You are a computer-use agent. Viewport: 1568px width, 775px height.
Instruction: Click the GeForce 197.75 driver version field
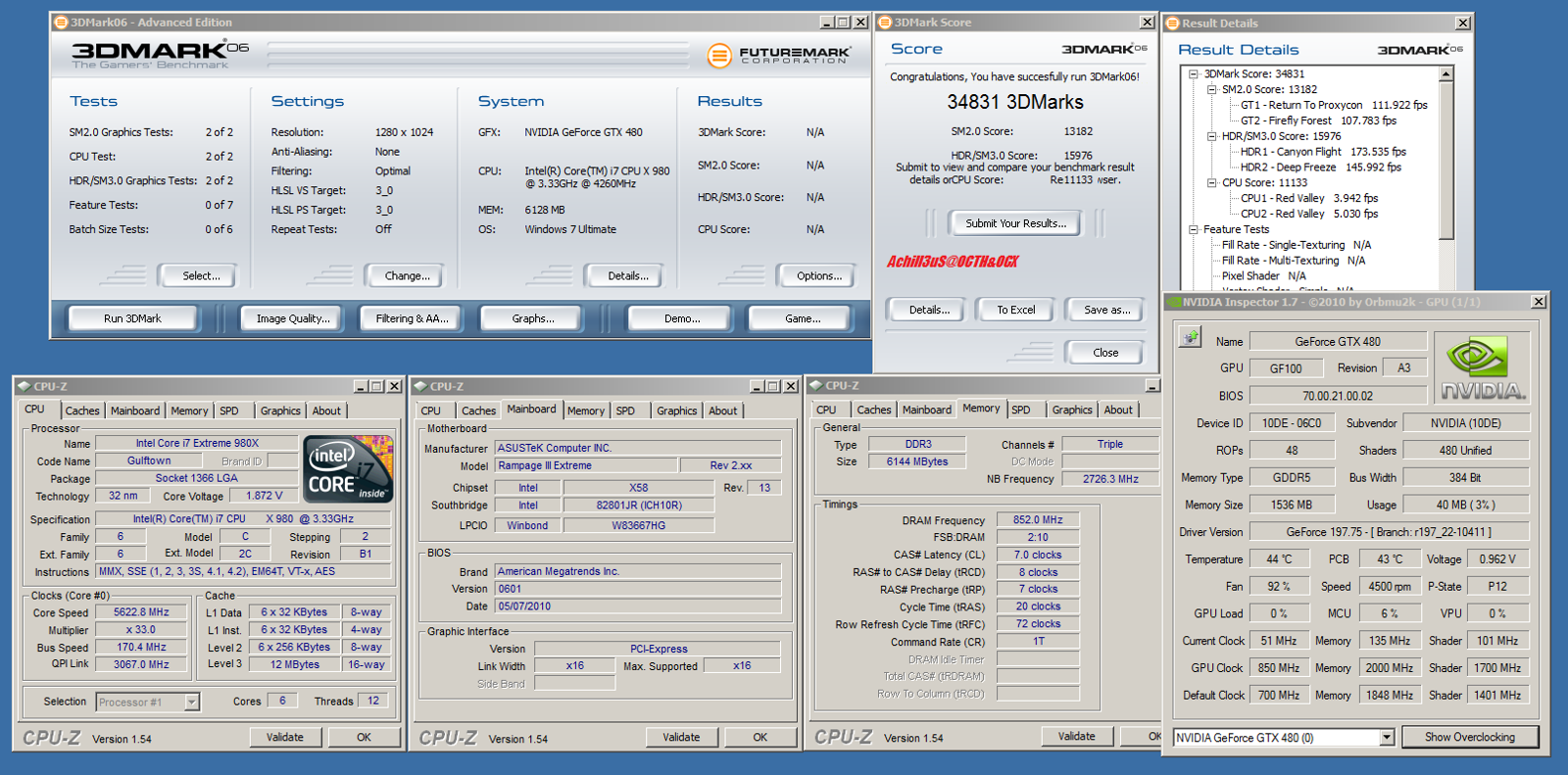1389,532
